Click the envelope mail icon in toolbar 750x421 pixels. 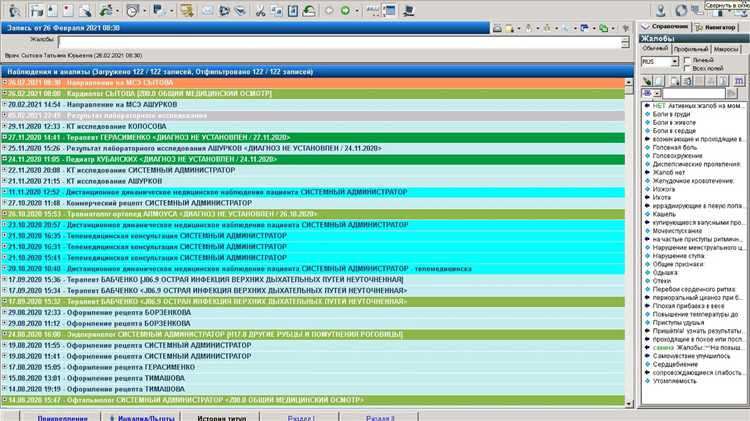tap(207, 11)
